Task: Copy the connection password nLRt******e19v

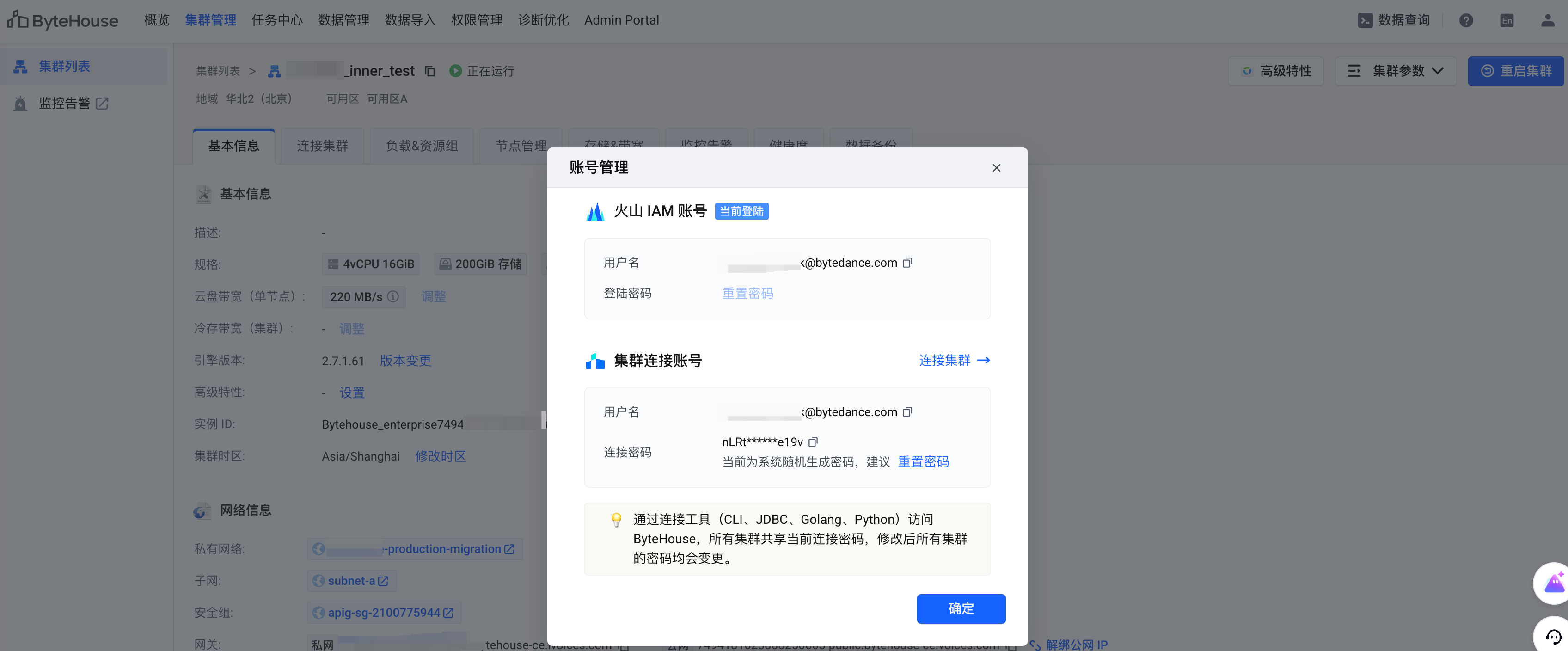Action: click(813, 442)
